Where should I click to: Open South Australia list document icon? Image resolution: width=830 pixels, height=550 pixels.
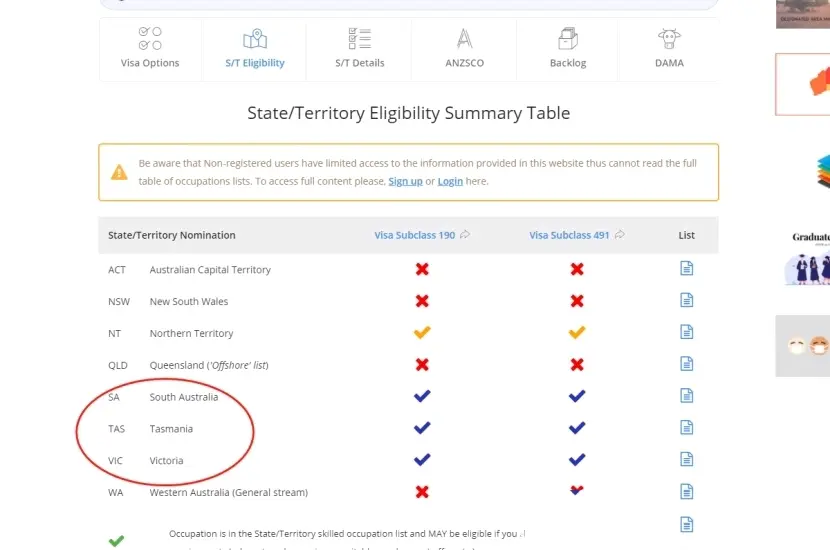tap(687, 396)
